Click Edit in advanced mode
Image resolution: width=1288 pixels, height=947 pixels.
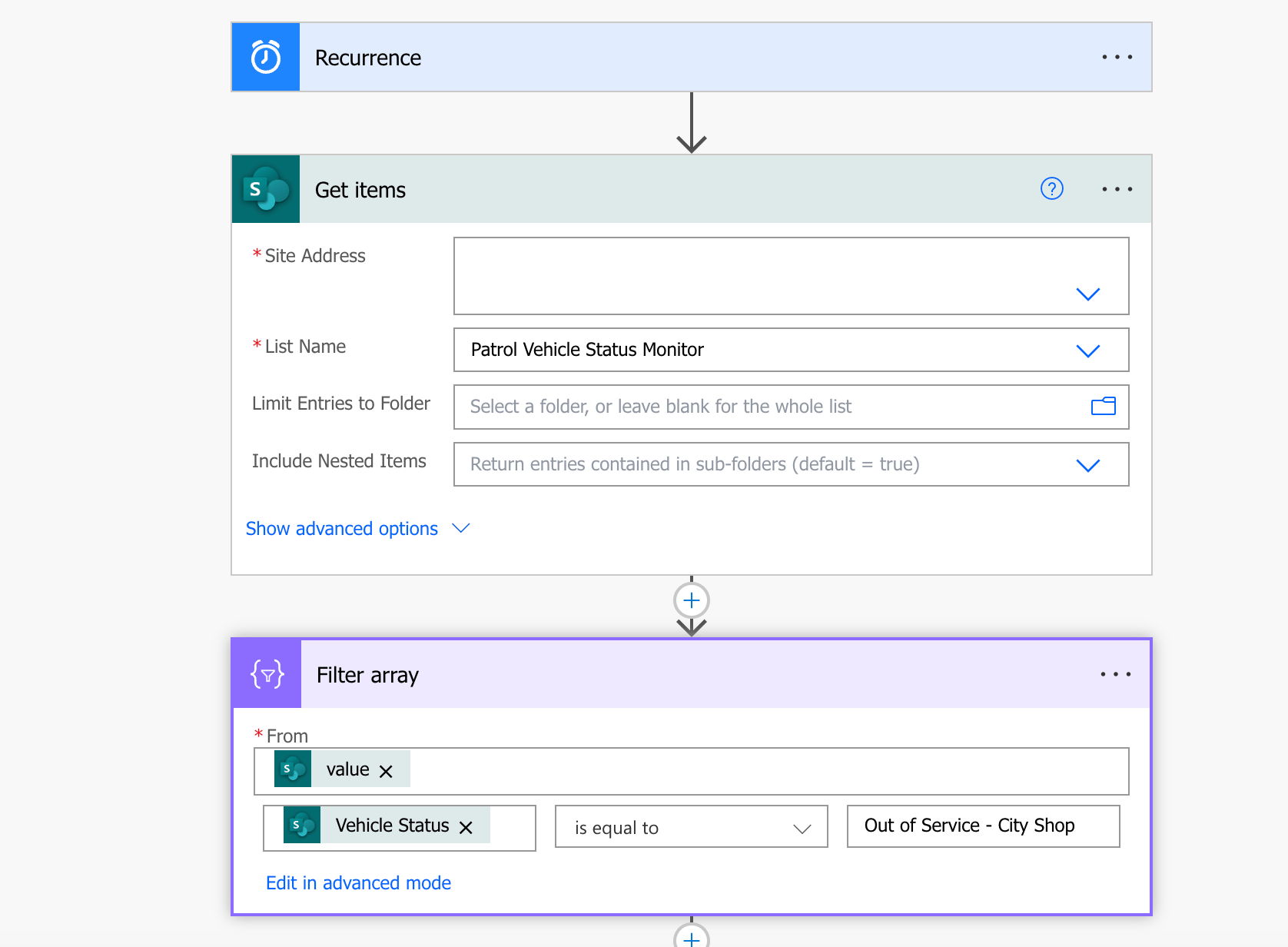tap(358, 882)
